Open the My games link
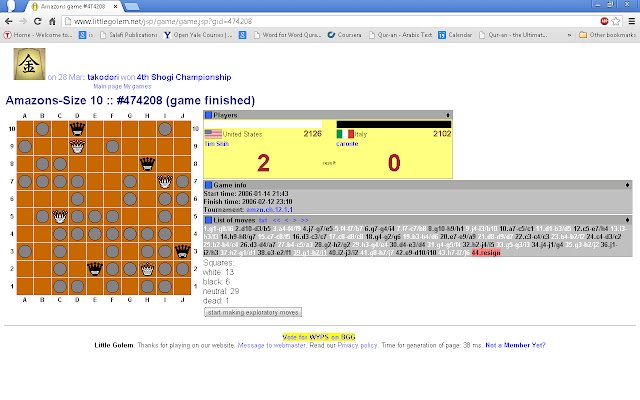 (x=137, y=87)
